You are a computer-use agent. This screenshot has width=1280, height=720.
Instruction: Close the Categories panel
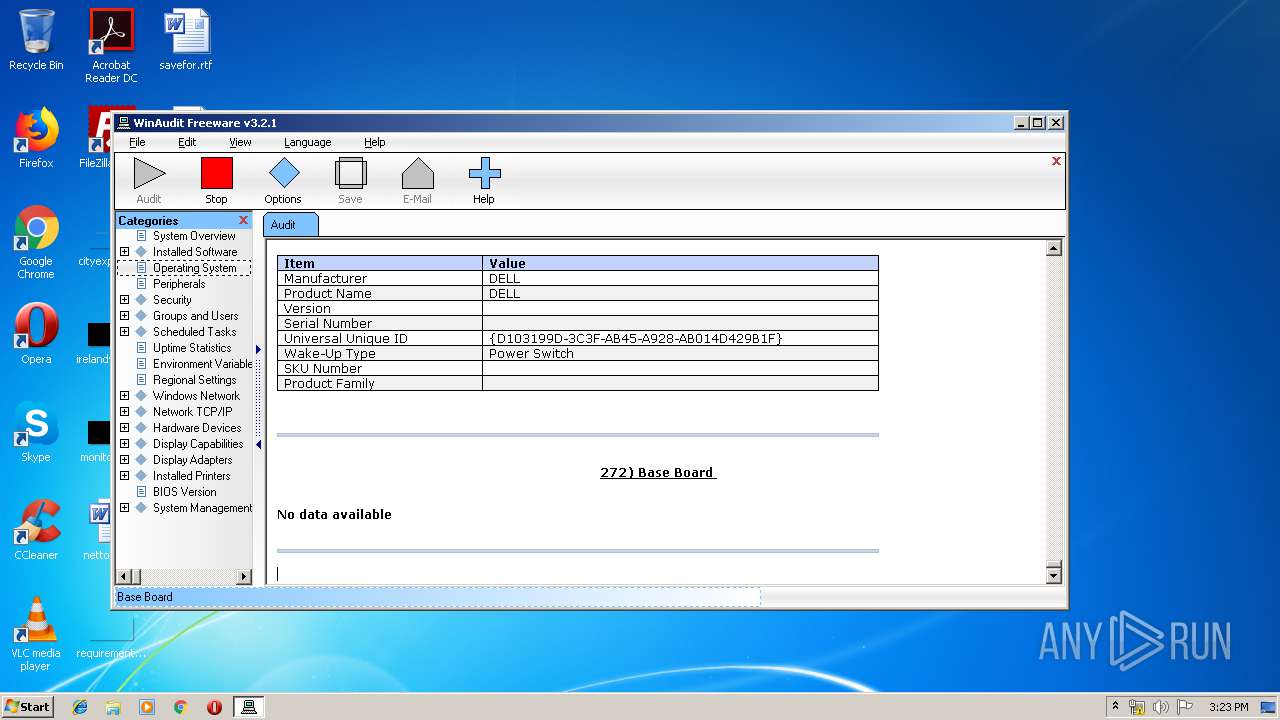pyautogui.click(x=243, y=220)
